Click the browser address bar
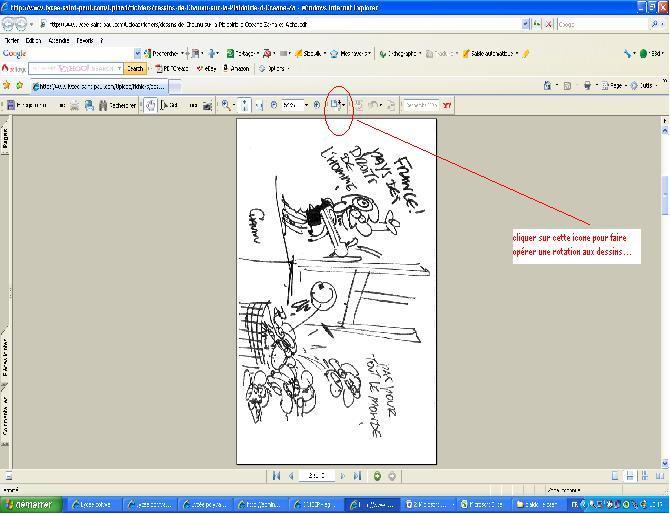The width and height of the screenshot is (670, 514). click(x=280, y=24)
